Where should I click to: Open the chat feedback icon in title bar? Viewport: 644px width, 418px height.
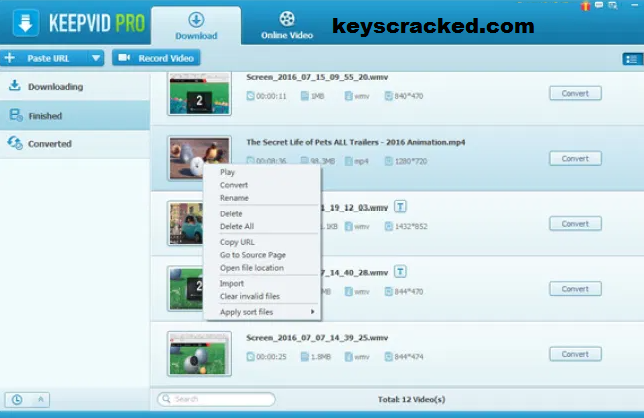point(599,5)
